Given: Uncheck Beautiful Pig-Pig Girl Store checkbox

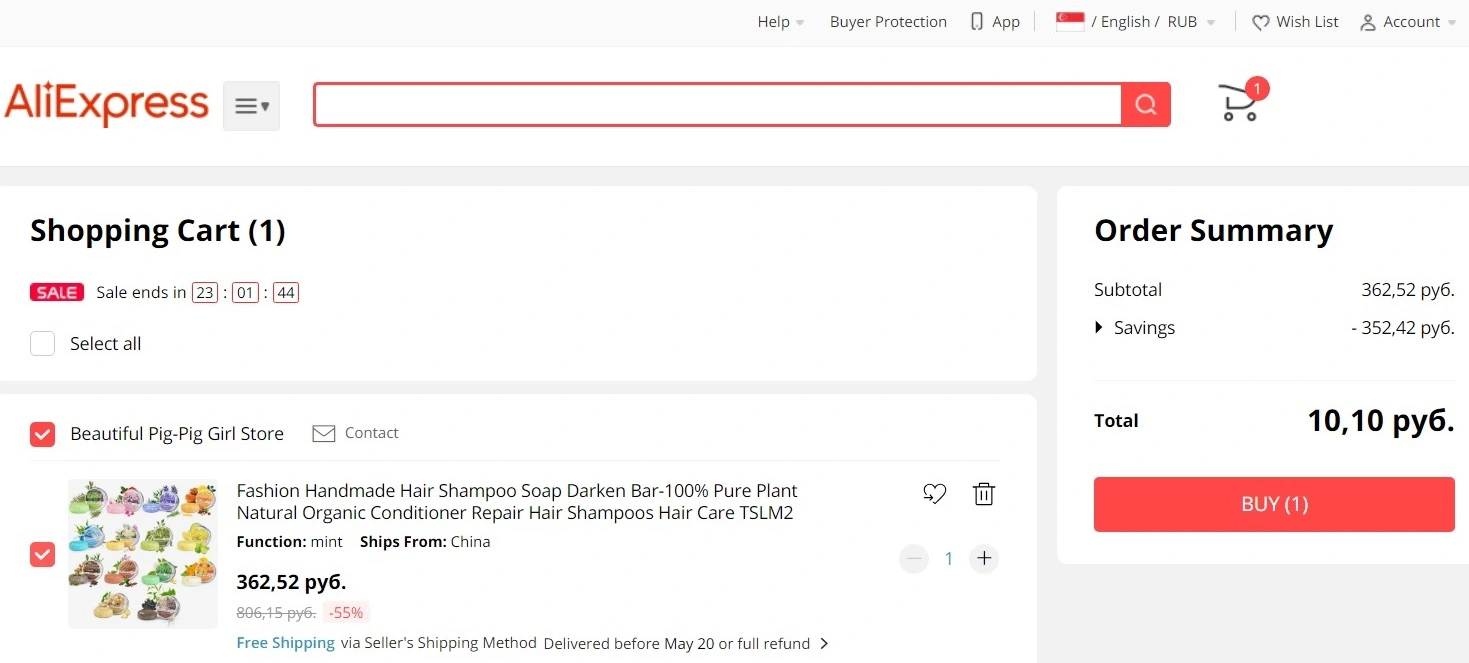Looking at the screenshot, I should (42, 434).
